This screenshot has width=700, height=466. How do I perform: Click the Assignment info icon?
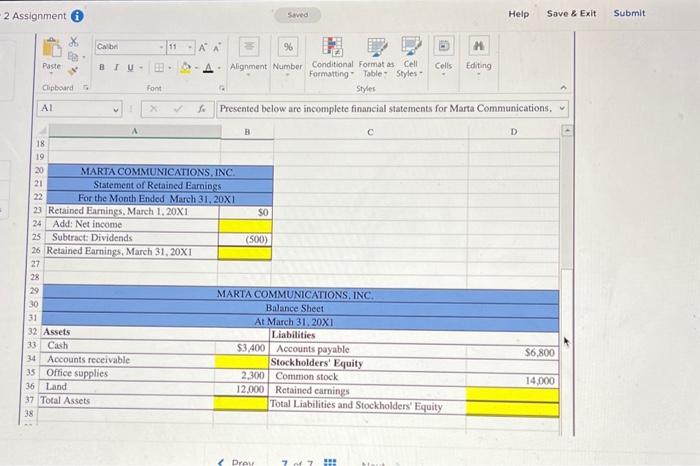click(77, 16)
